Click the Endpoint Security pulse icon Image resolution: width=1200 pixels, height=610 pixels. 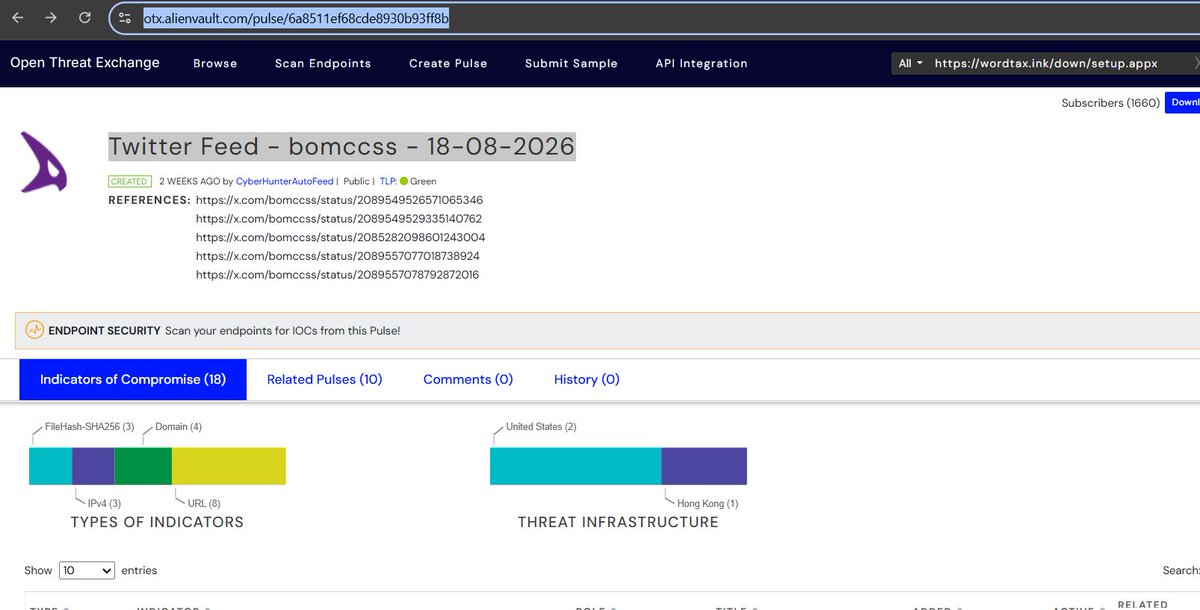35,330
